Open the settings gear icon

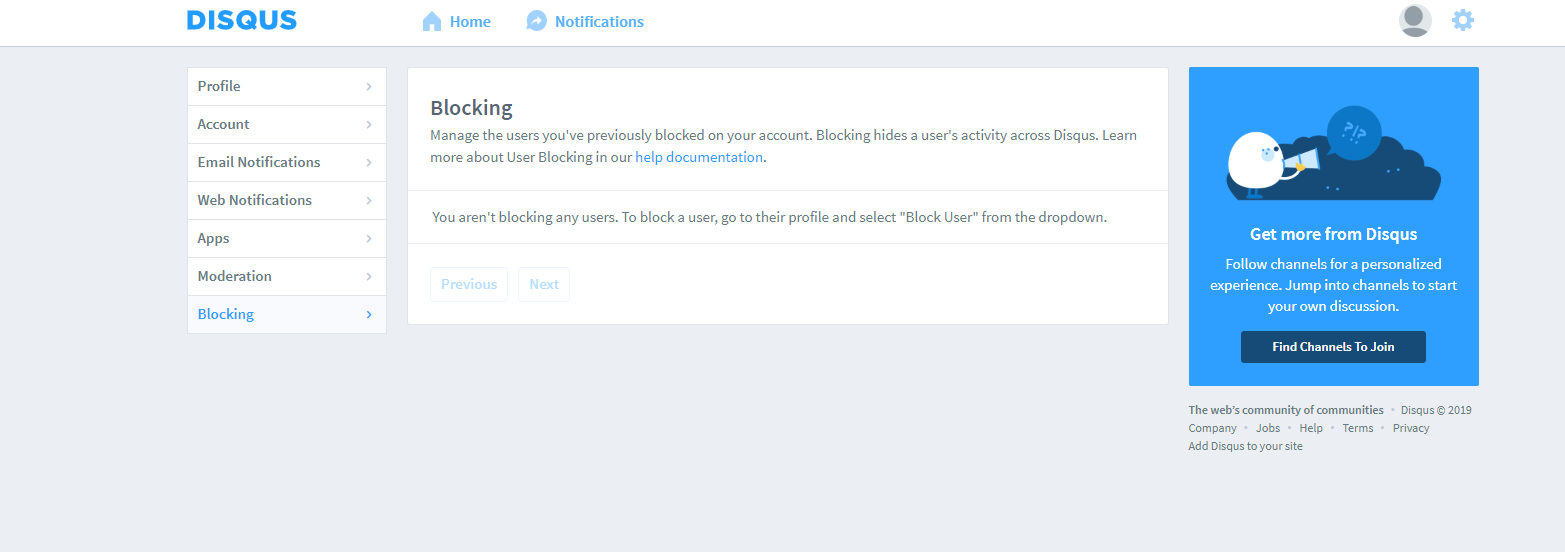pos(1462,21)
